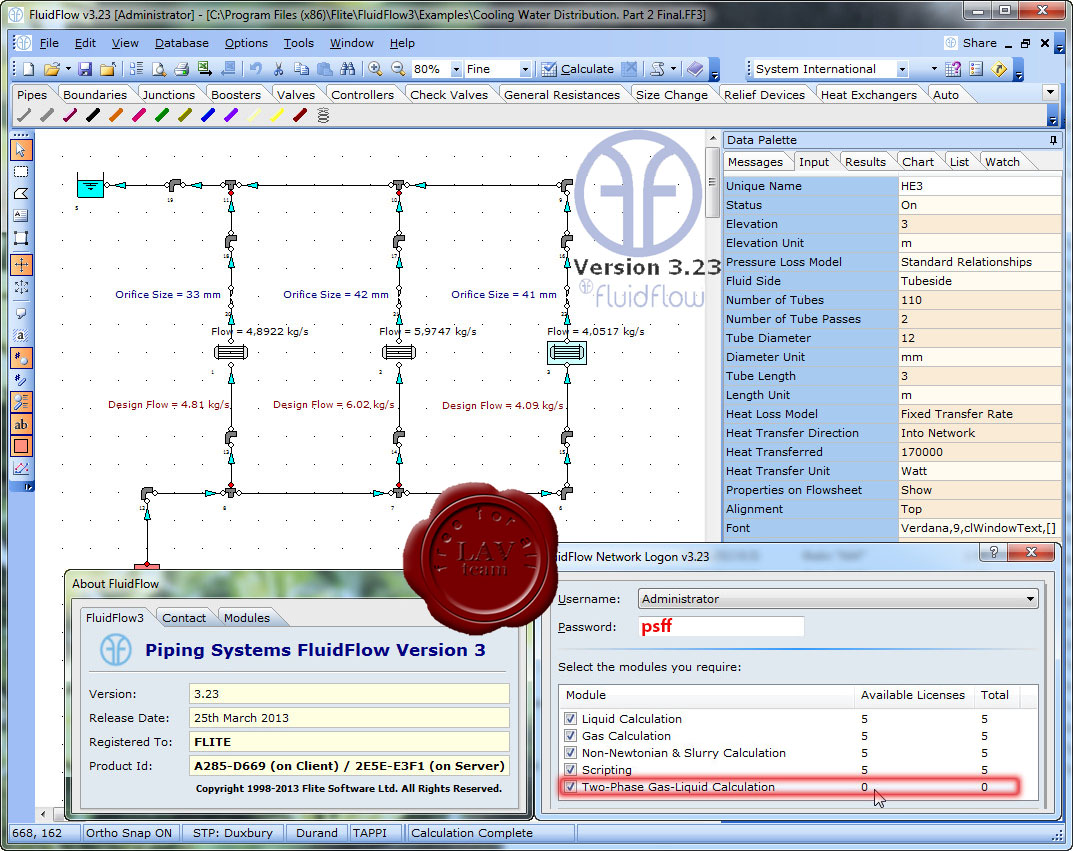Select the HE3 heat exchanger on flowsheet
Image resolution: width=1073 pixels, height=851 pixels.
click(567, 353)
